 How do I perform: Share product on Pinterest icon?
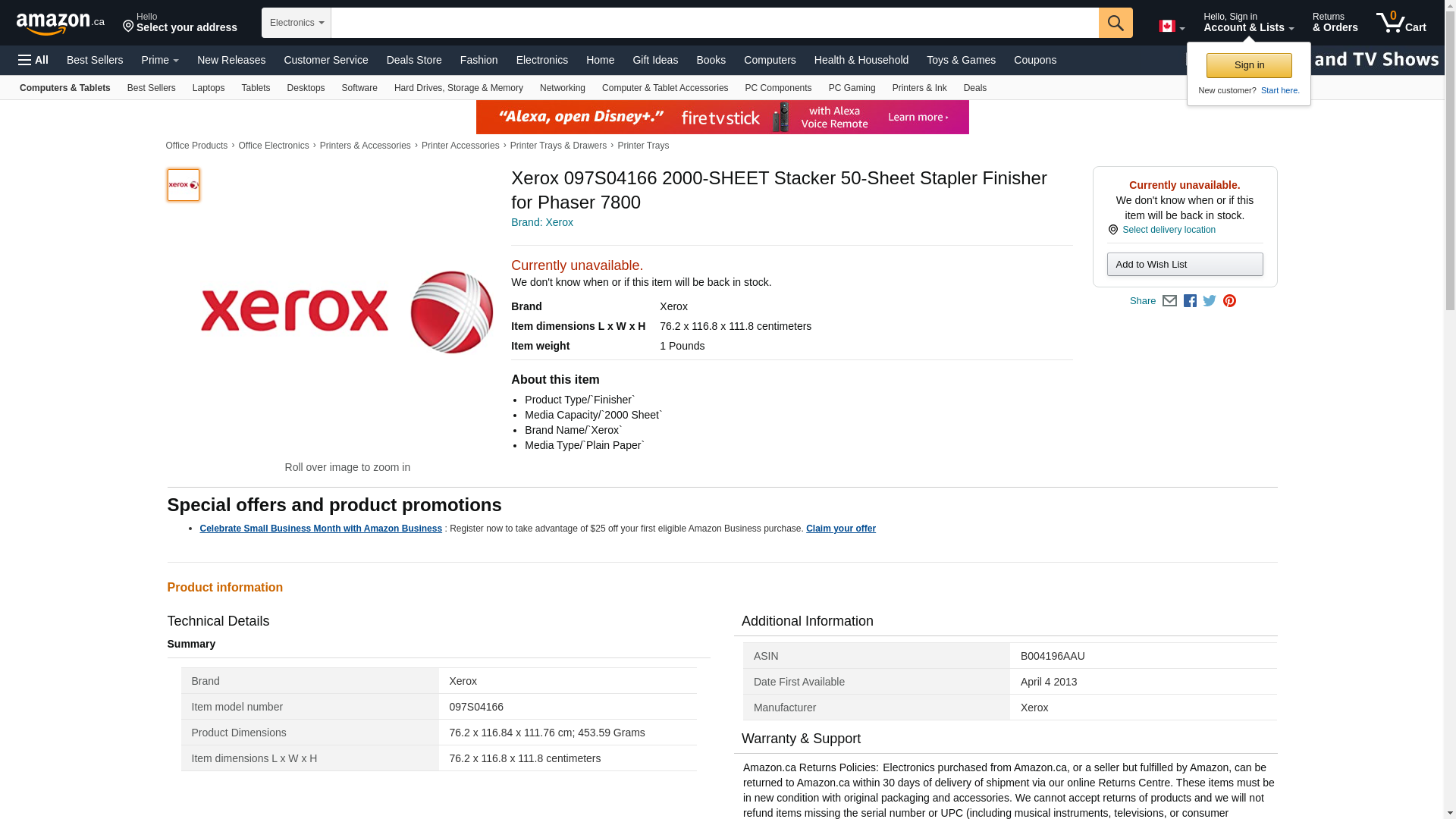pyautogui.click(x=1229, y=301)
